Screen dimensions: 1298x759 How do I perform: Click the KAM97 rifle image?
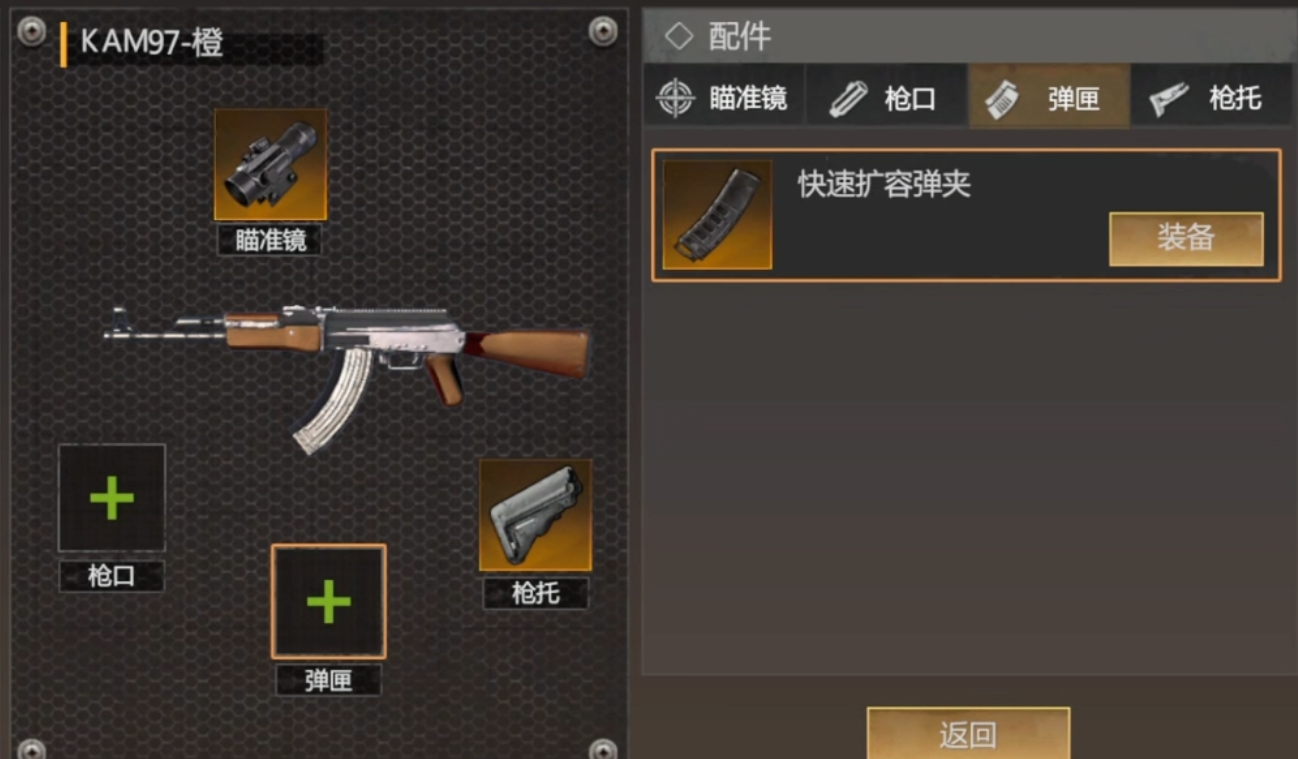click(x=346, y=369)
